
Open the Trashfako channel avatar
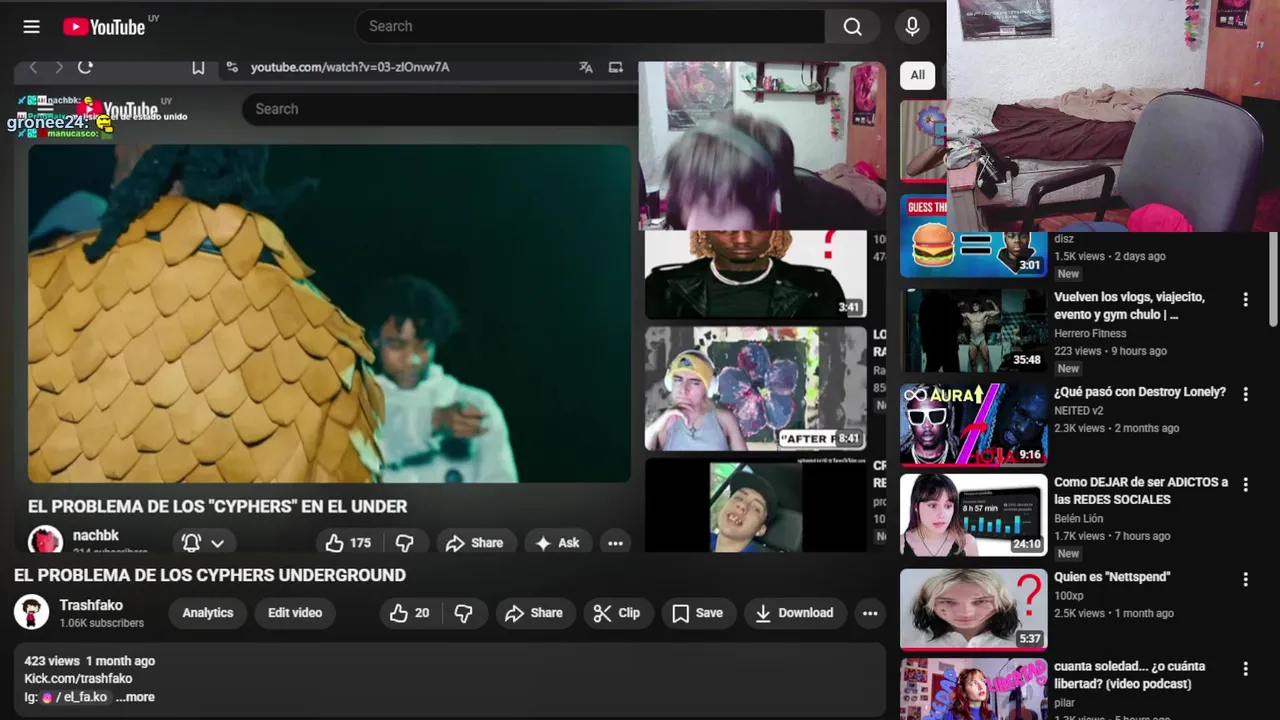32,612
